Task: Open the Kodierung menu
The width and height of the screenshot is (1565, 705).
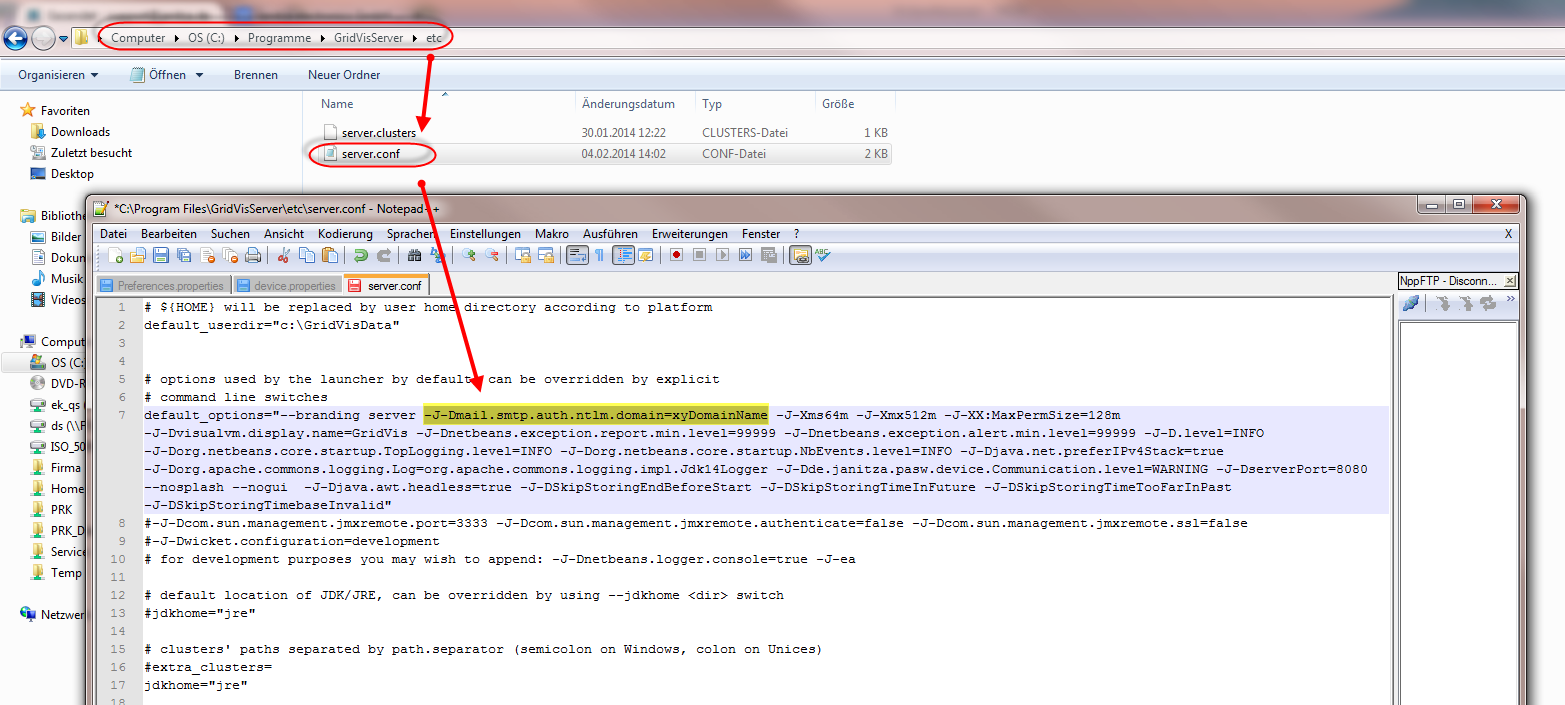Action: [x=345, y=233]
